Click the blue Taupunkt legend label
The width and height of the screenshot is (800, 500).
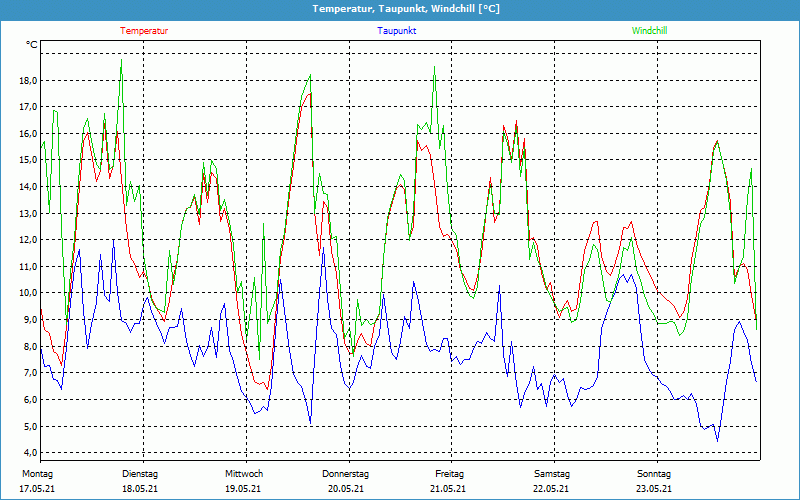397,31
